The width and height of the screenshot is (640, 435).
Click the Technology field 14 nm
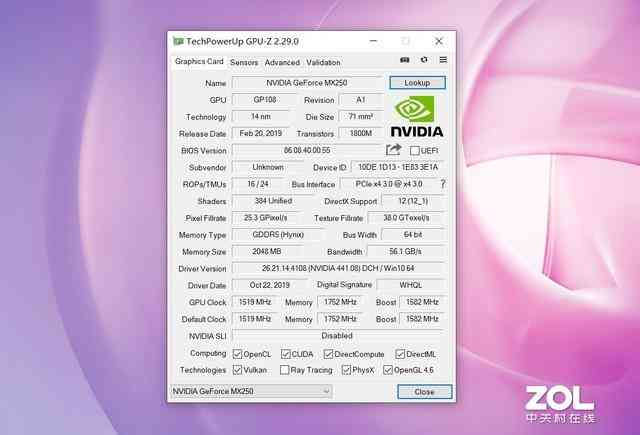point(260,117)
